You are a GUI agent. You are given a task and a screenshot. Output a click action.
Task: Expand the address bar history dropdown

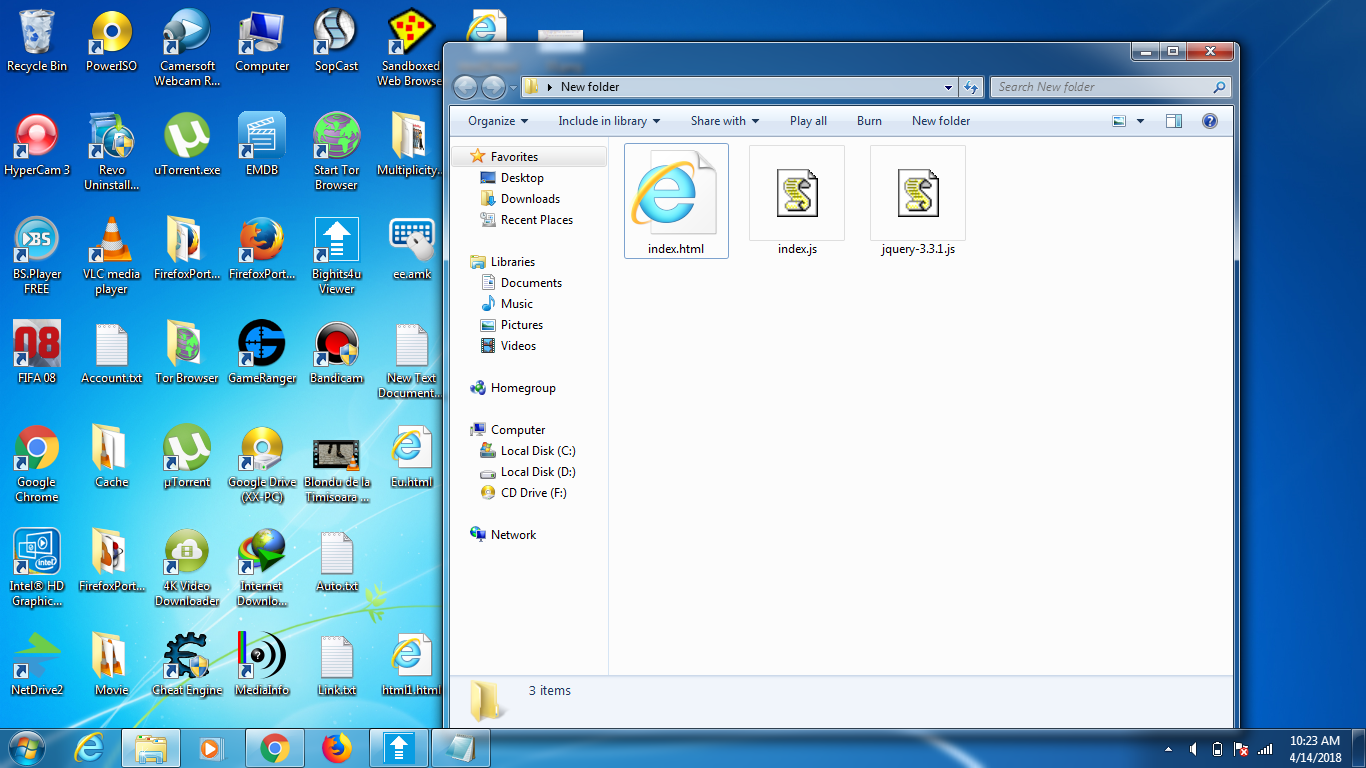coord(948,87)
